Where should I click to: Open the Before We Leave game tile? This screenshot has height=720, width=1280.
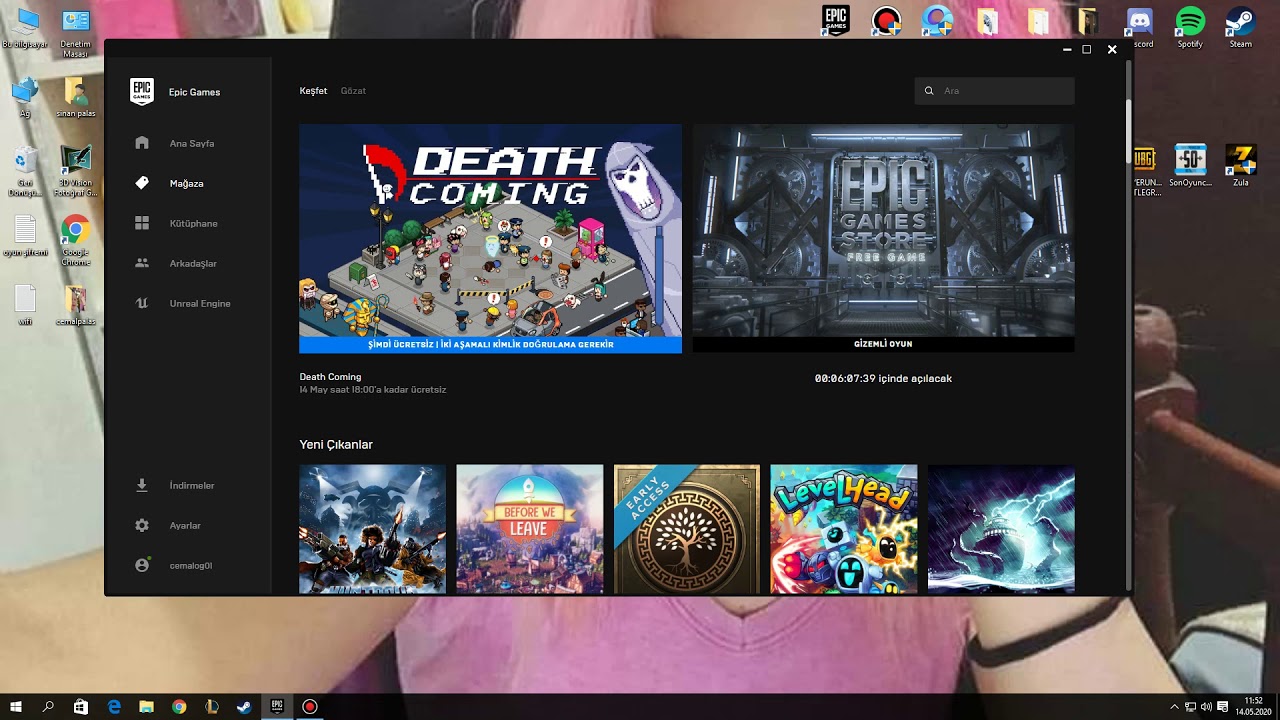(529, 529)
